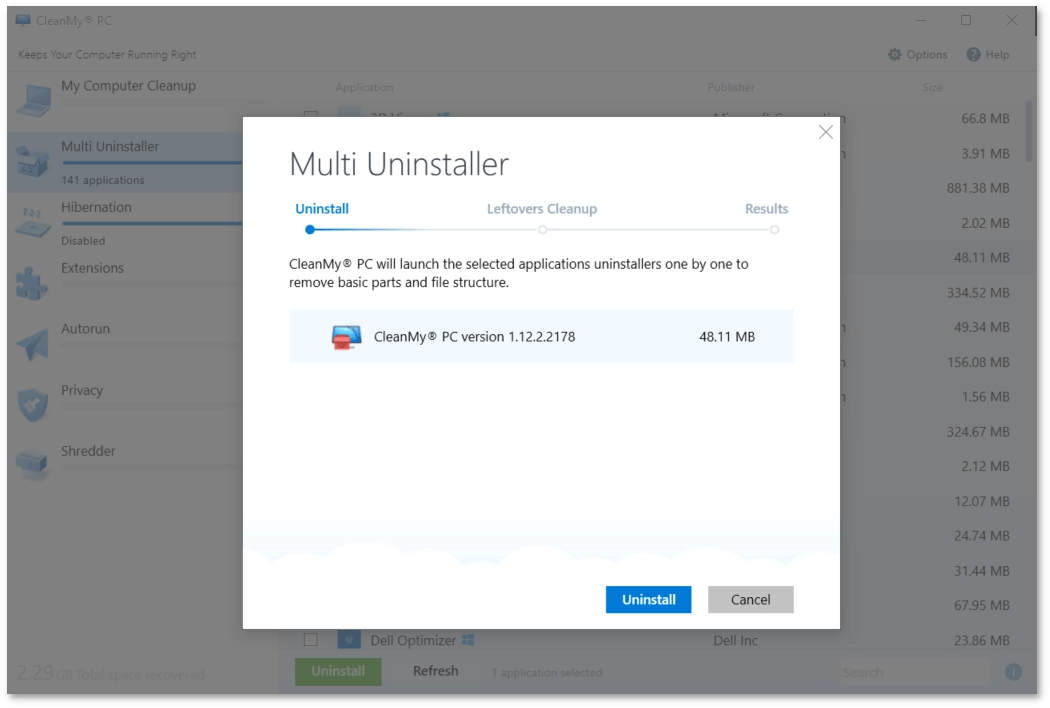This screenshot has width=1050, height=708.
Task: Click the Options text link
Action: pos(927,54)
